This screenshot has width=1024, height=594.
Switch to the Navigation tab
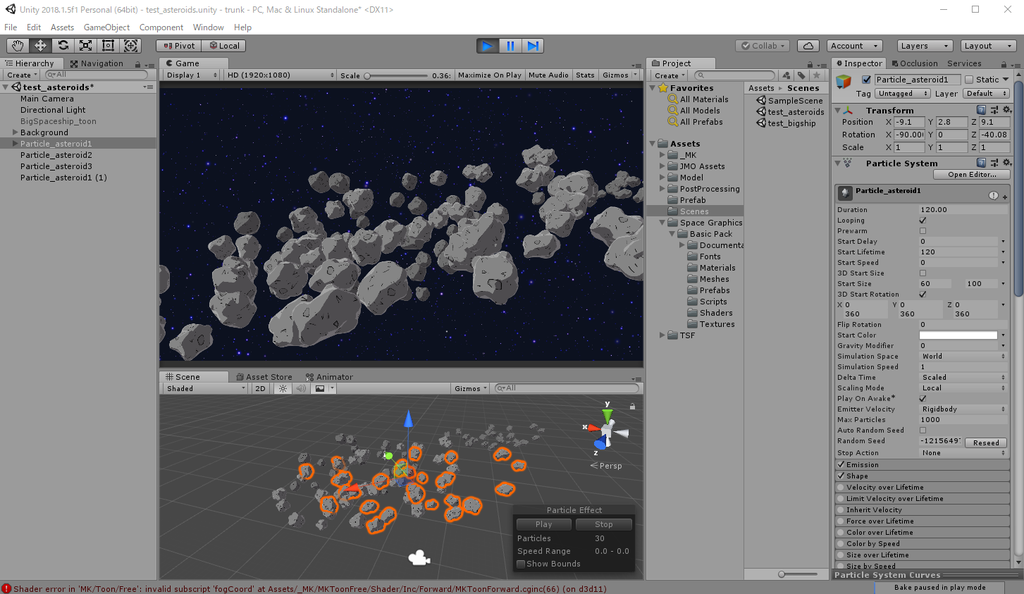pyautogui.click(x=97, y=63)
